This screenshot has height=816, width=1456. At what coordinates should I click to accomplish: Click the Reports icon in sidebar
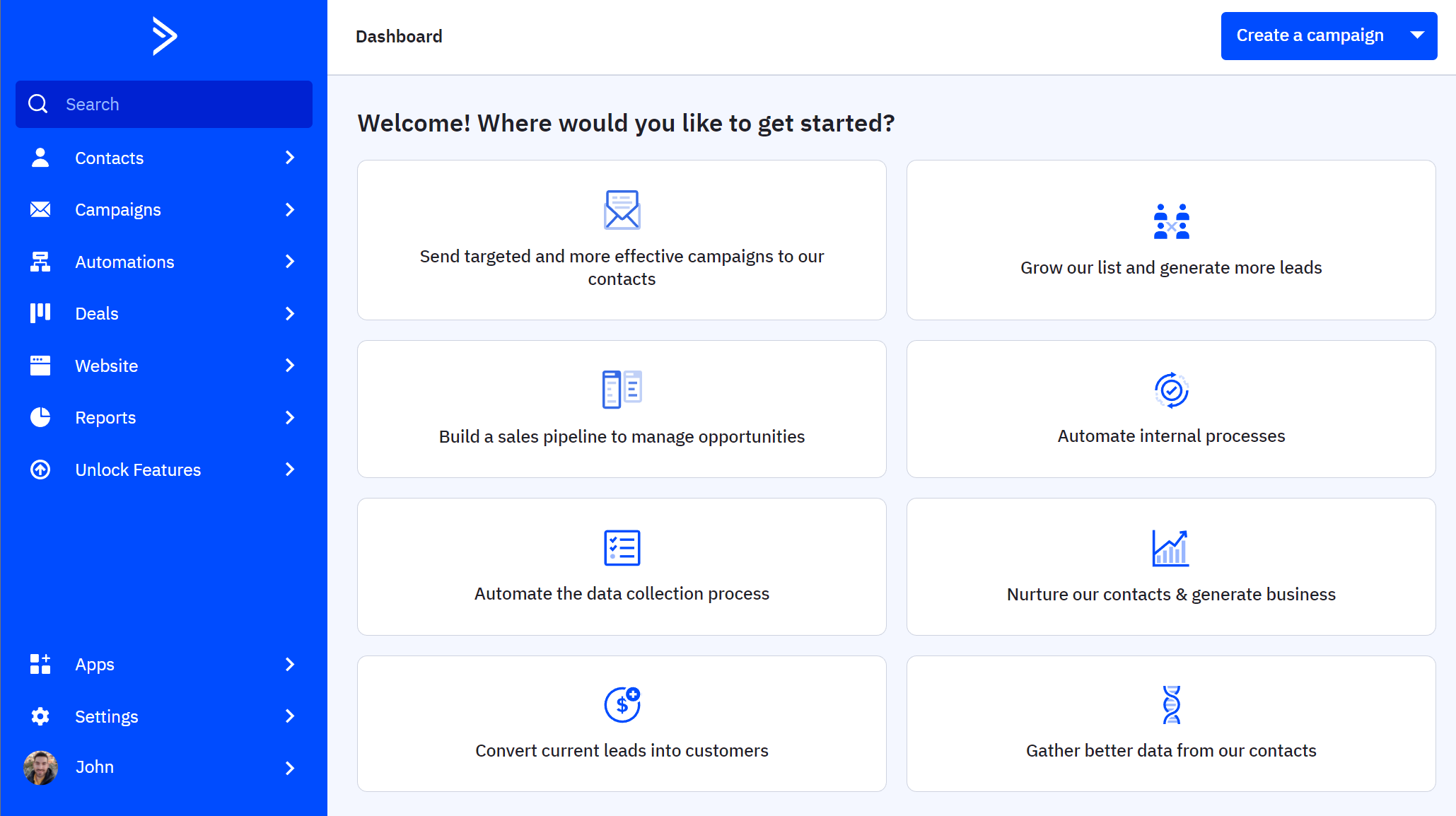[x=40, y=418]
